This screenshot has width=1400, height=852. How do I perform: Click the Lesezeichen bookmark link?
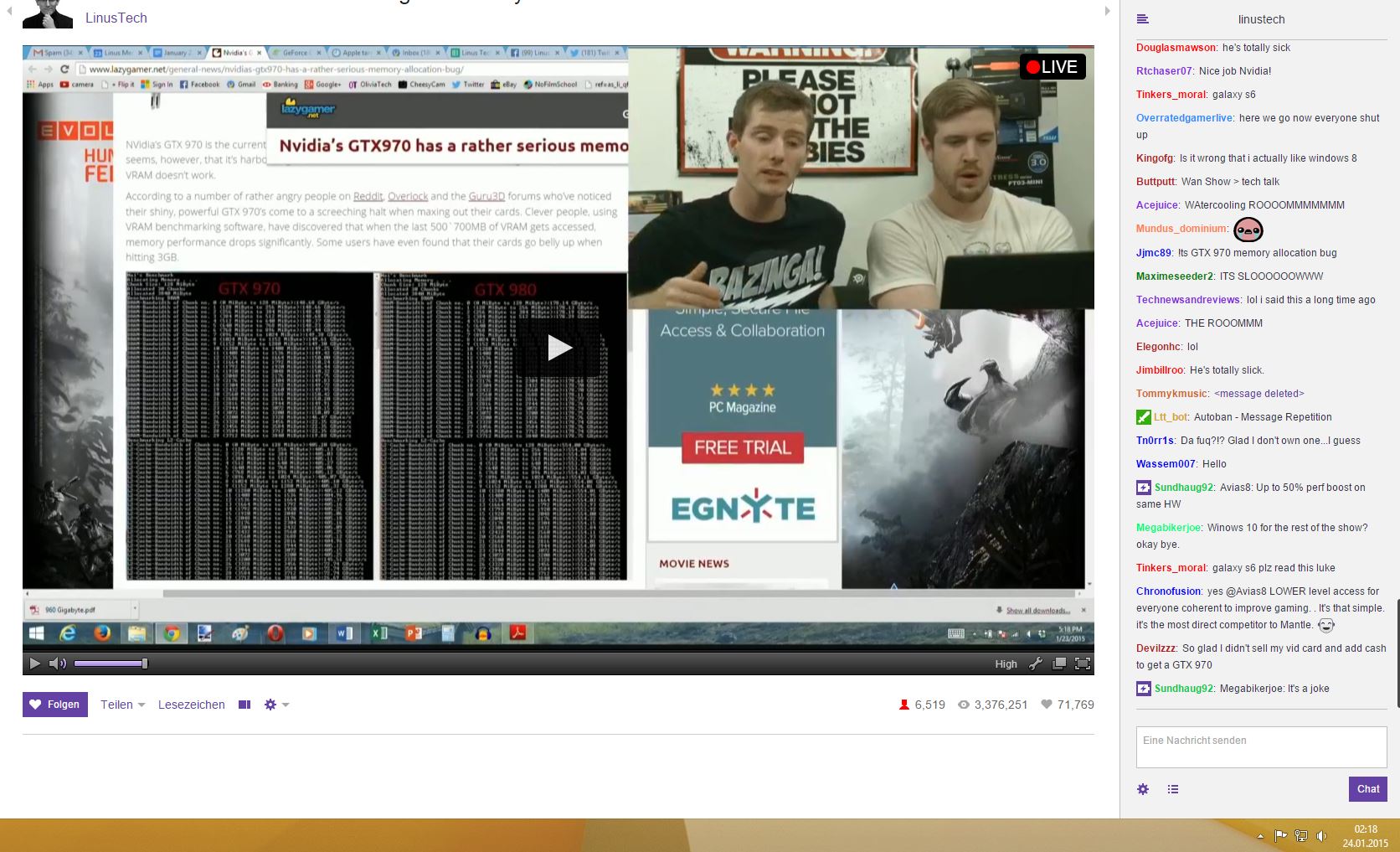tap(192, 705)
